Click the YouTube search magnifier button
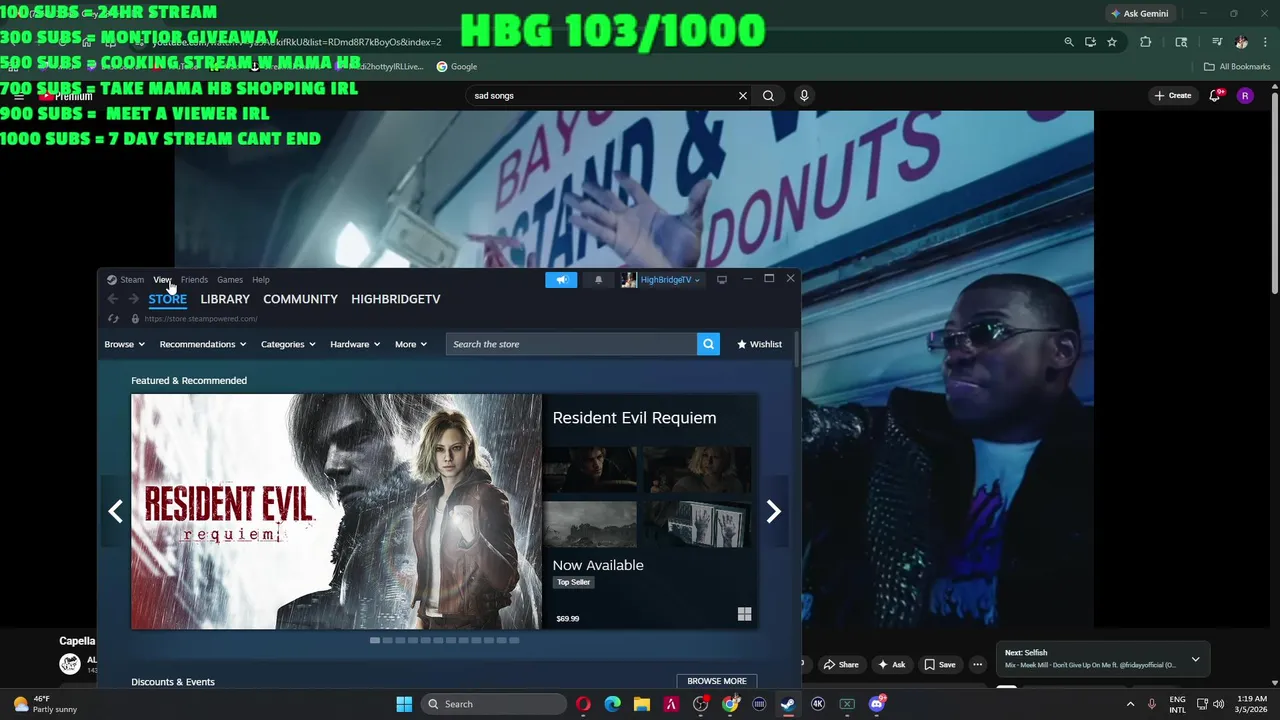 (x=768, y=96)
